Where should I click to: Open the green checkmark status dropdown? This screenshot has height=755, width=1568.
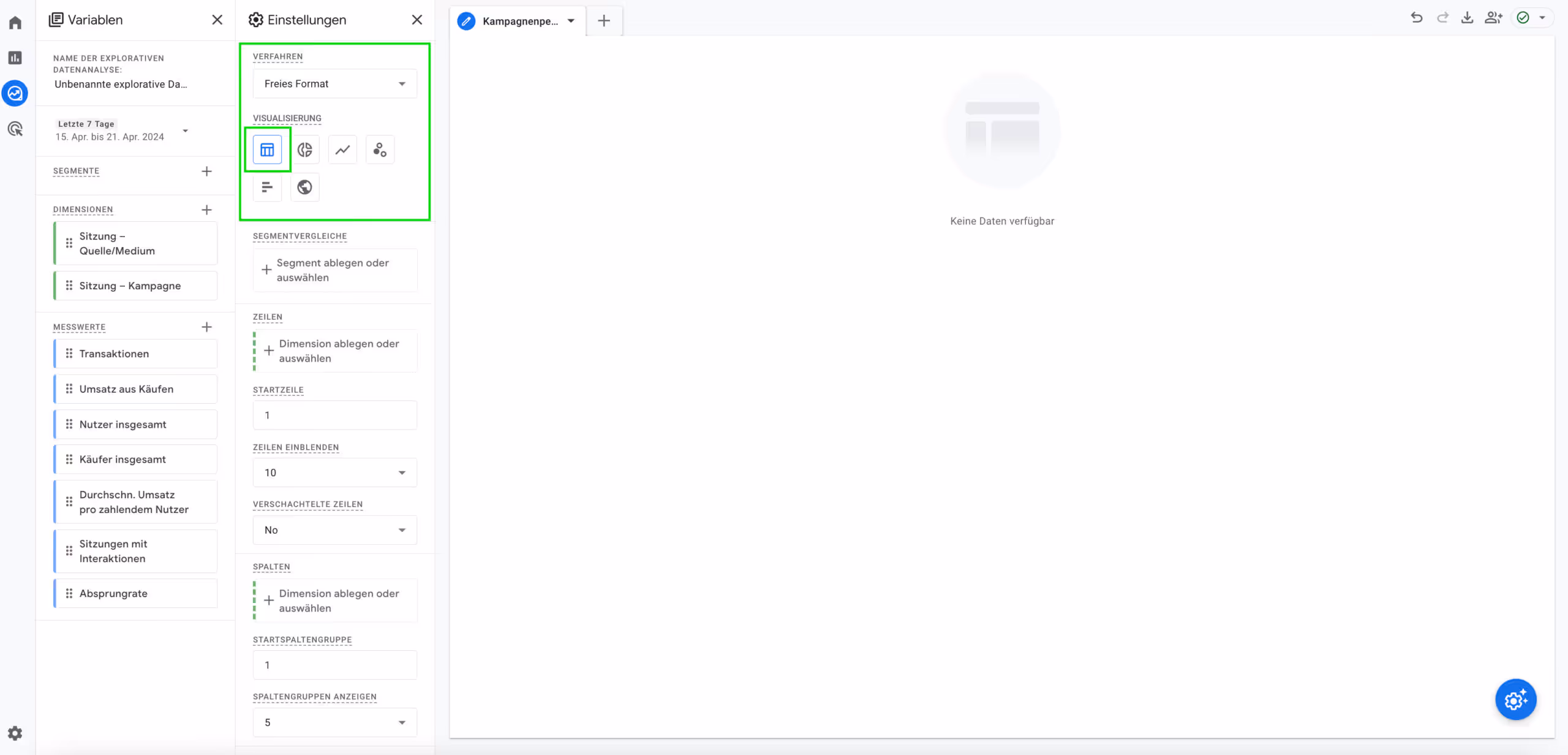click(x=1531, y=18)
